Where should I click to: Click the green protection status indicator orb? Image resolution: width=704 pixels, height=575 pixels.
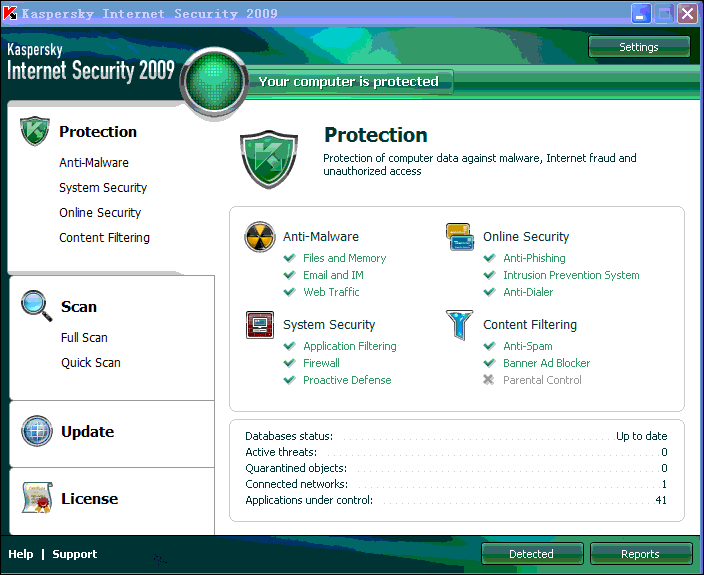(x=214, y=83)
